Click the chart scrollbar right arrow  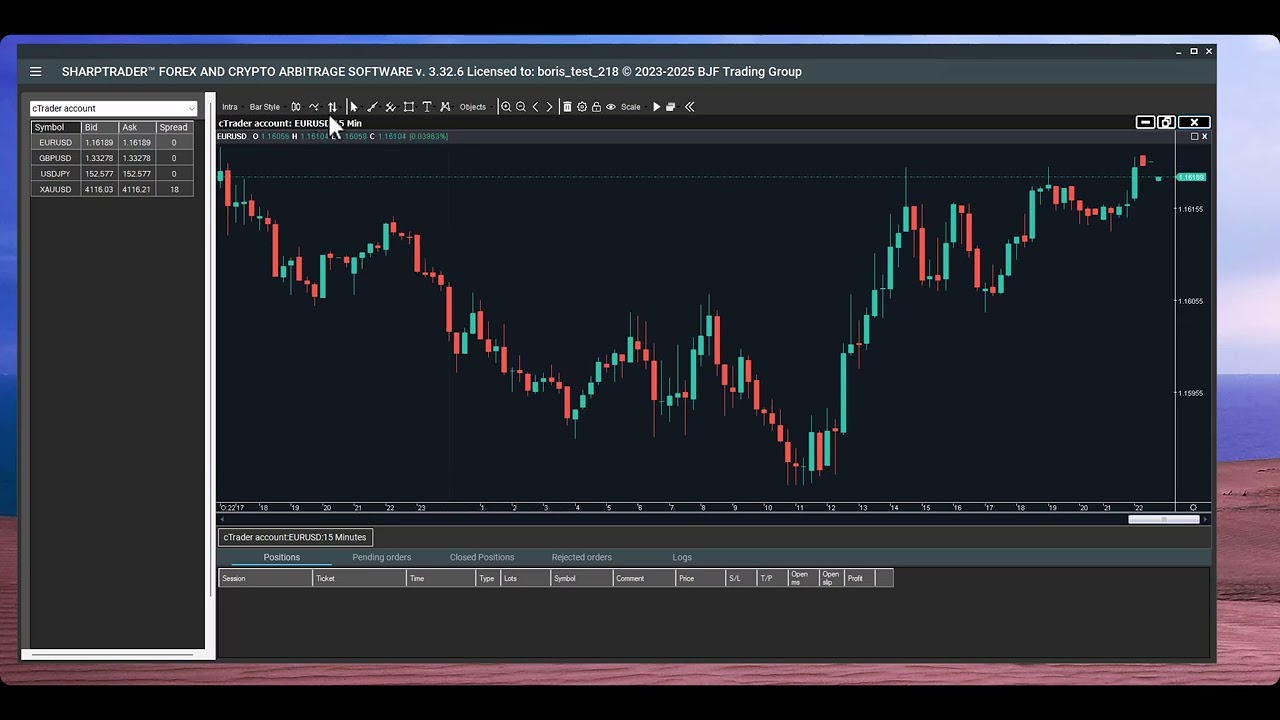pos(1205,519)
